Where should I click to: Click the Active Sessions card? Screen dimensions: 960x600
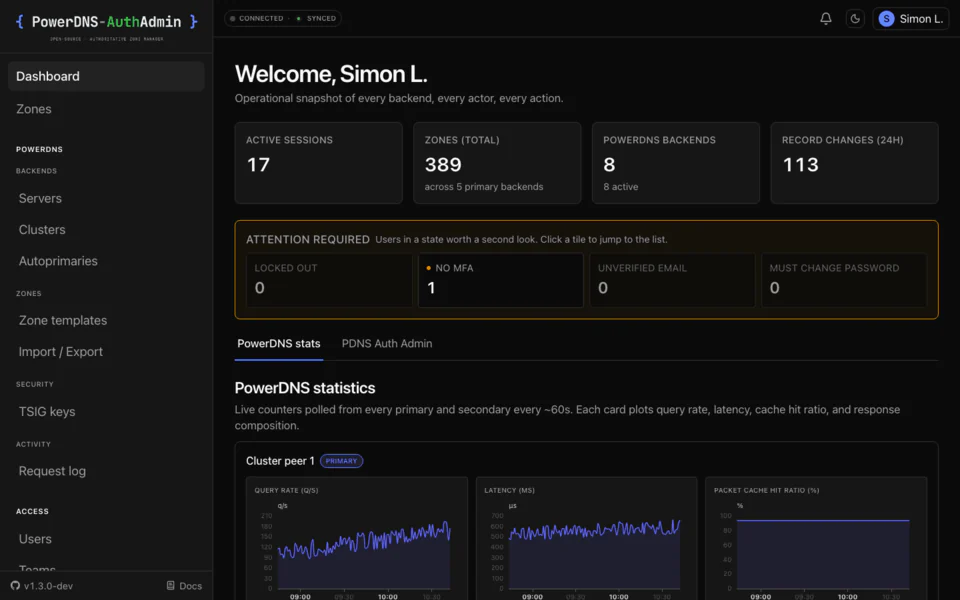(x=318, y=163)
